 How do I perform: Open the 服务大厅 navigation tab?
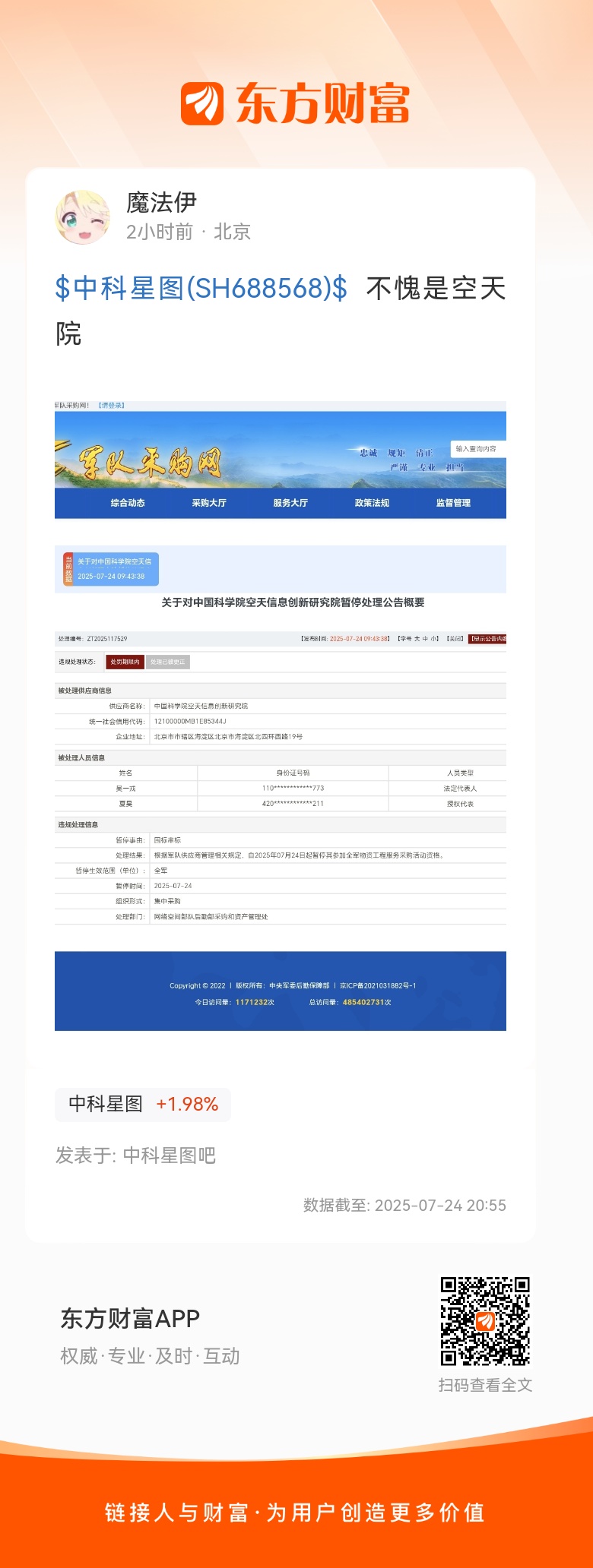290,503
